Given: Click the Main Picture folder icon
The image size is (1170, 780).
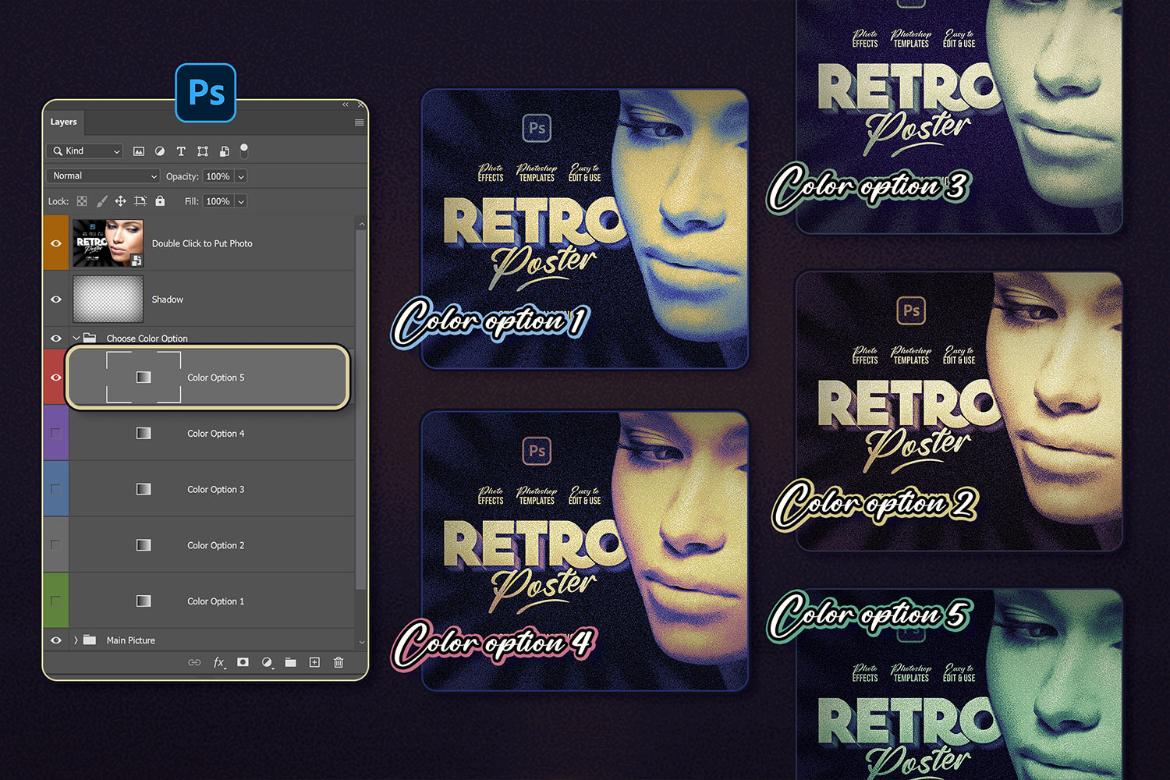Looking at the screenshot, I should point(90,640).
